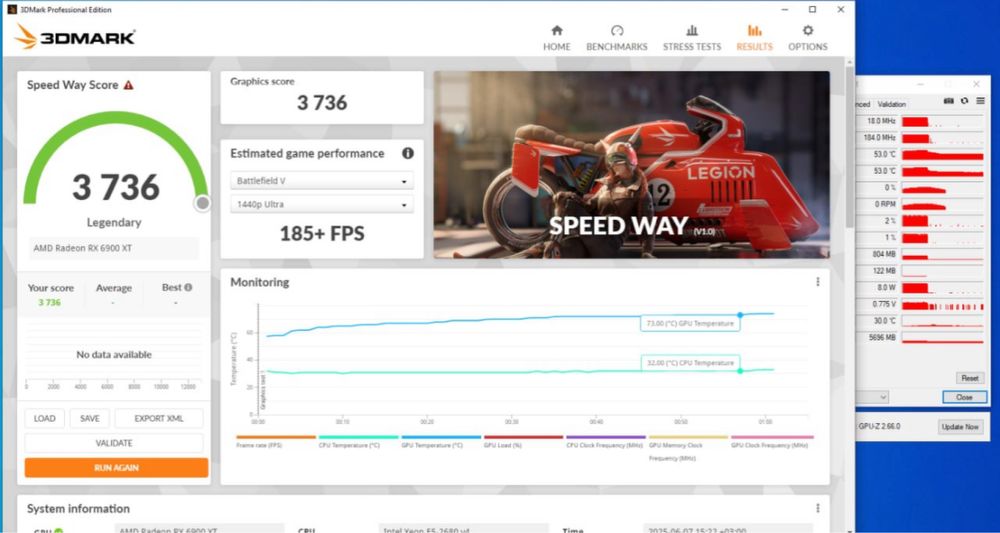1000x533 pixels.
Task: Go to the HOME section
Action: pos(556,38)
